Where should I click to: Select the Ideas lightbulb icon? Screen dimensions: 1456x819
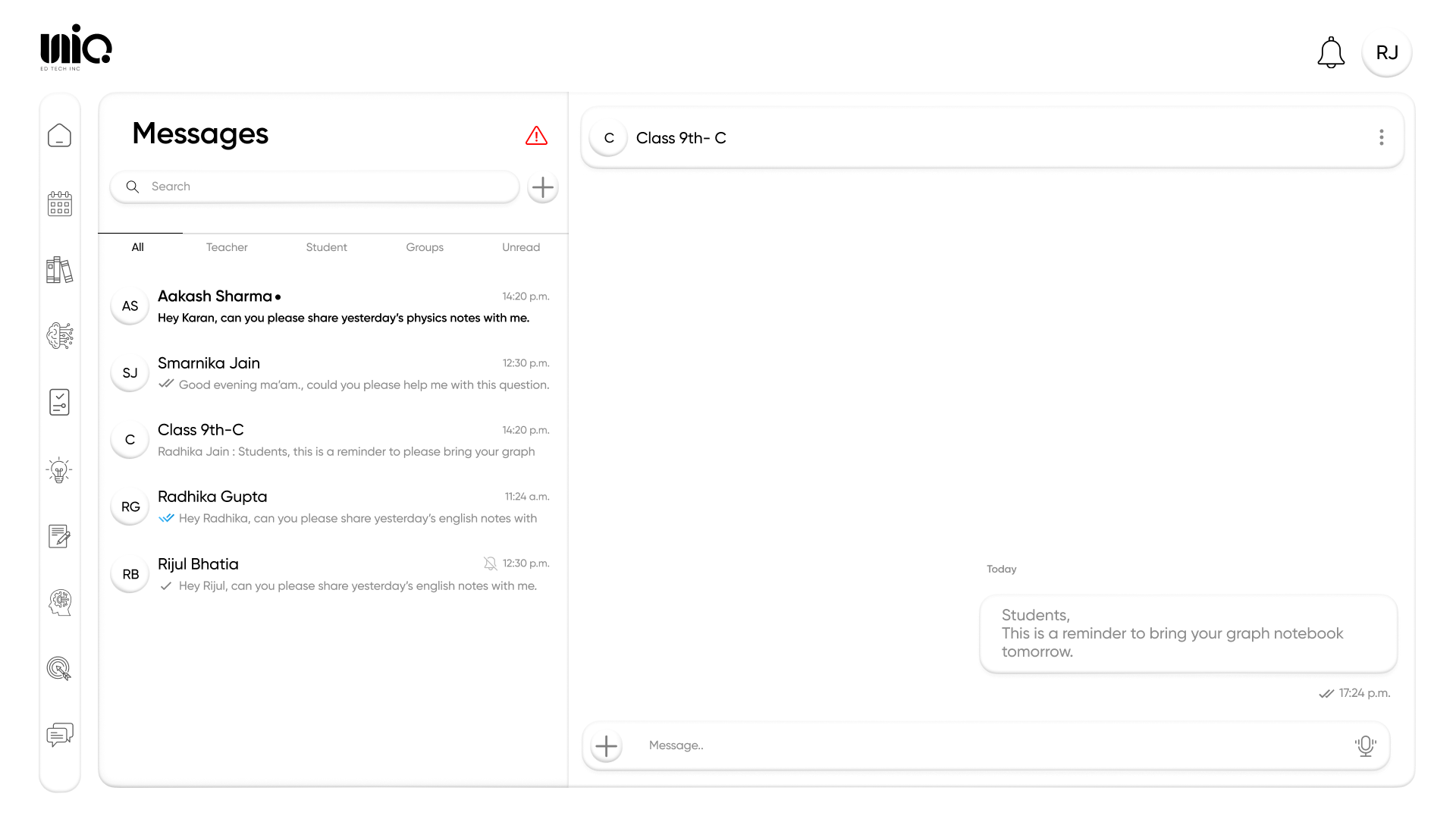[x=59, y=469]
